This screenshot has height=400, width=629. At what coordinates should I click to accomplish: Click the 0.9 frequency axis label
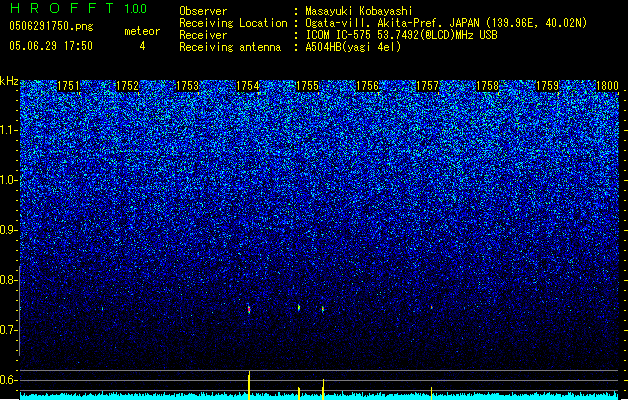pyautogui.click(x=9, y=230)
